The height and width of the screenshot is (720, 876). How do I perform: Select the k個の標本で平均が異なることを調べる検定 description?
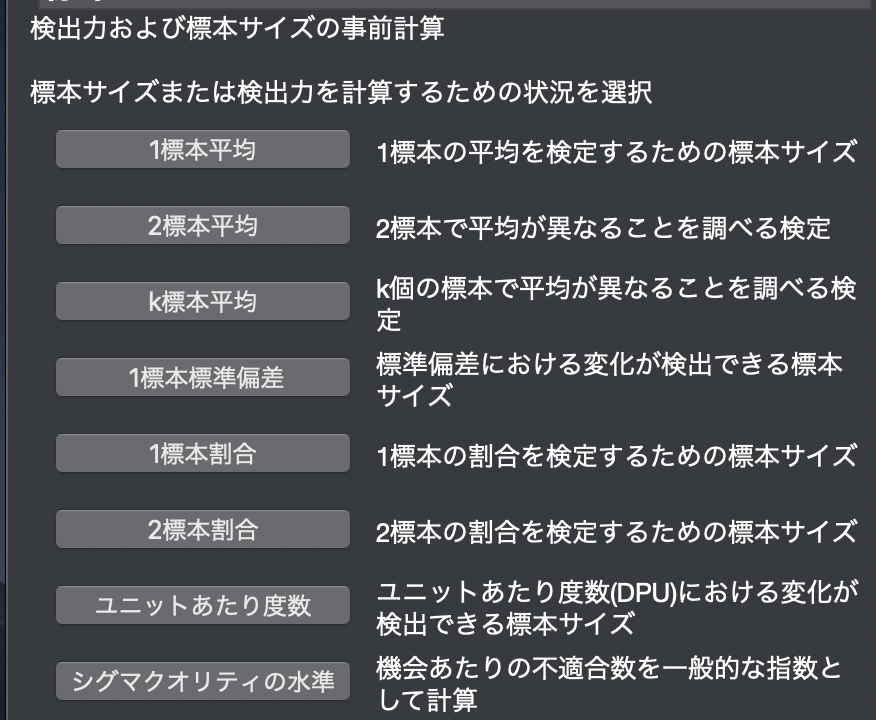[616, 303]
